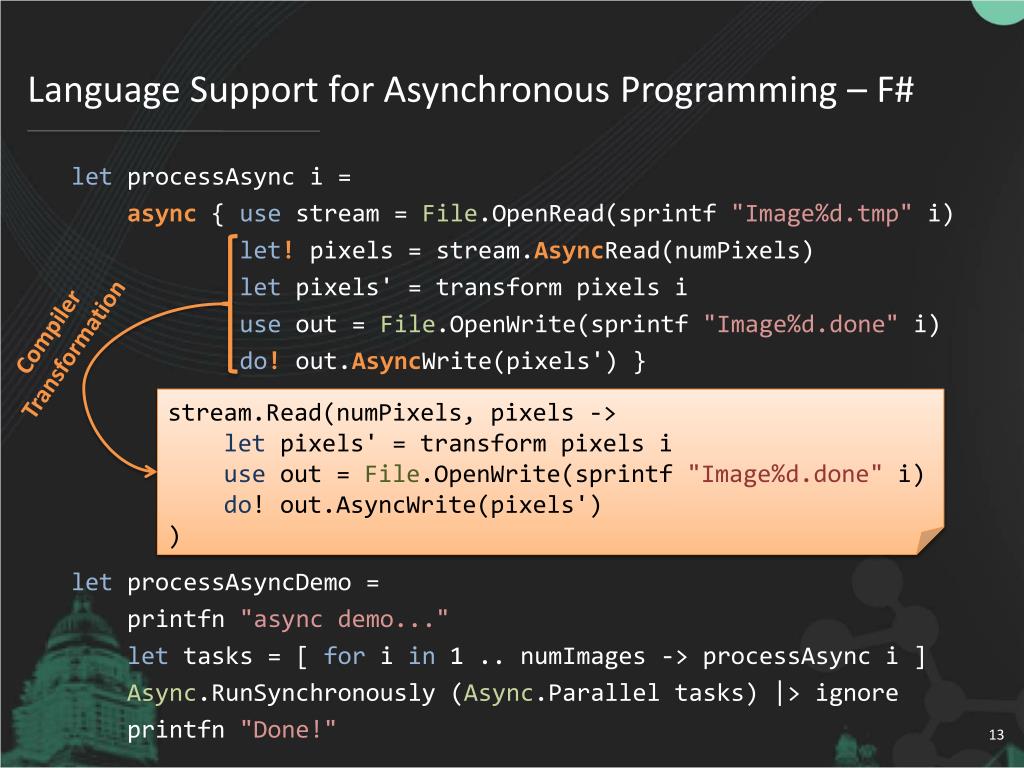Click 'do! out.AsyncWrite(pixels')' in the orange box
Screen dimensions: 1024x768
(x=412, y=505)
